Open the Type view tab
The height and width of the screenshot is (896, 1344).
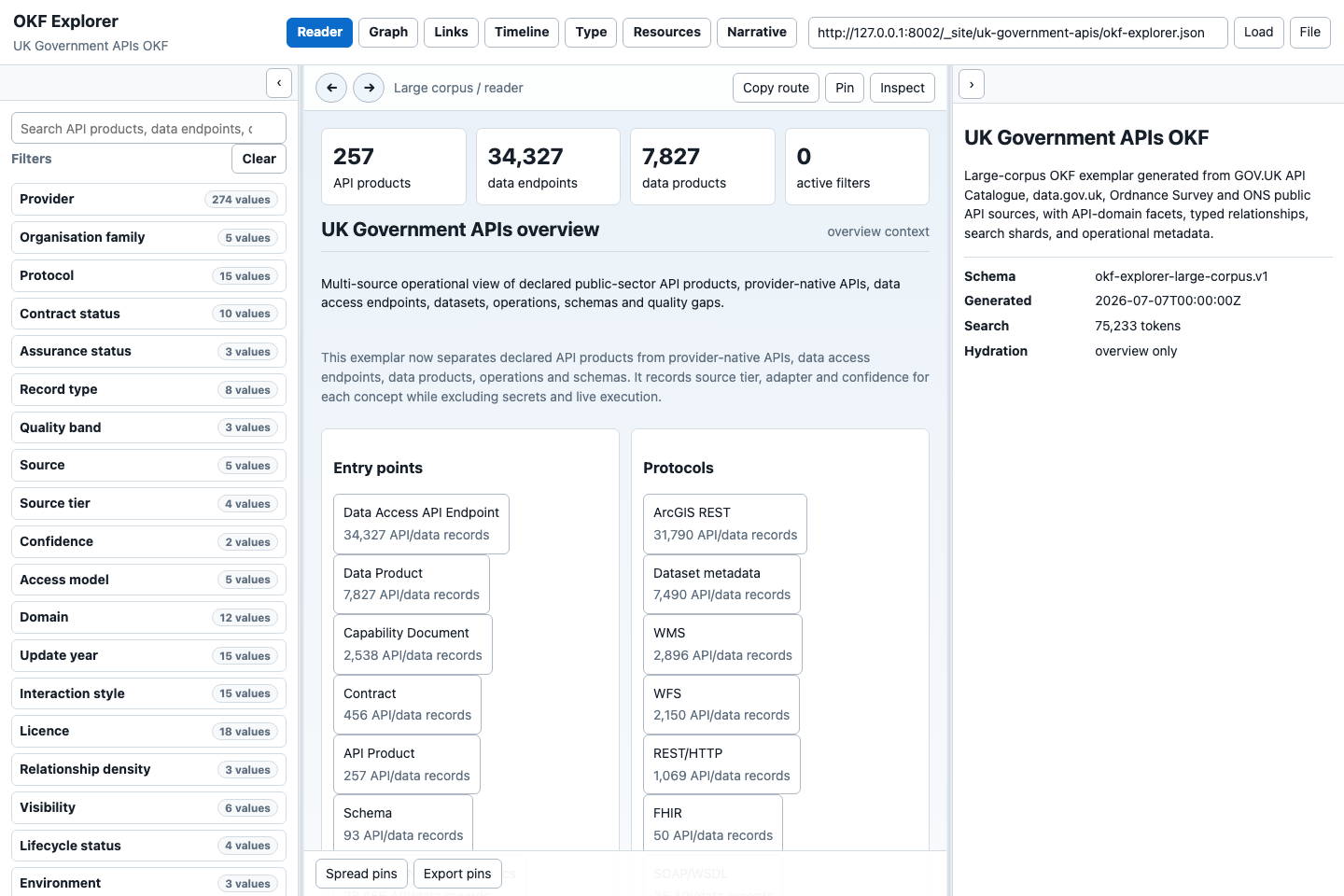[x=591, y=32]
